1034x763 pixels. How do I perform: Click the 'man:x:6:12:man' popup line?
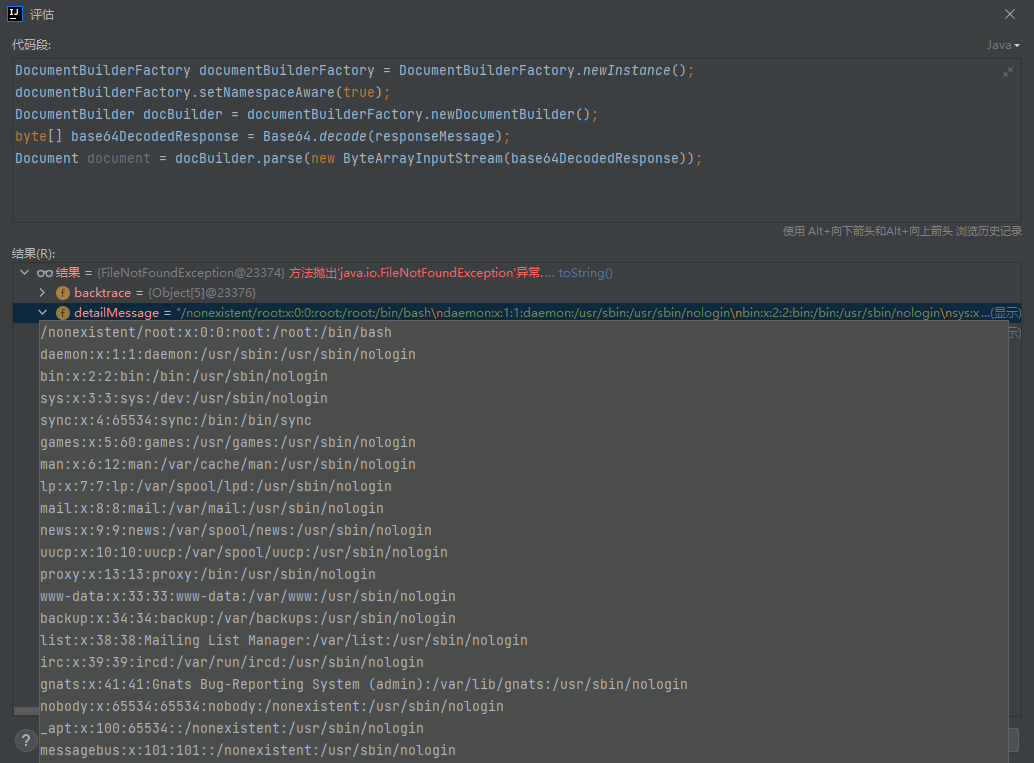(x=228, y=464)
